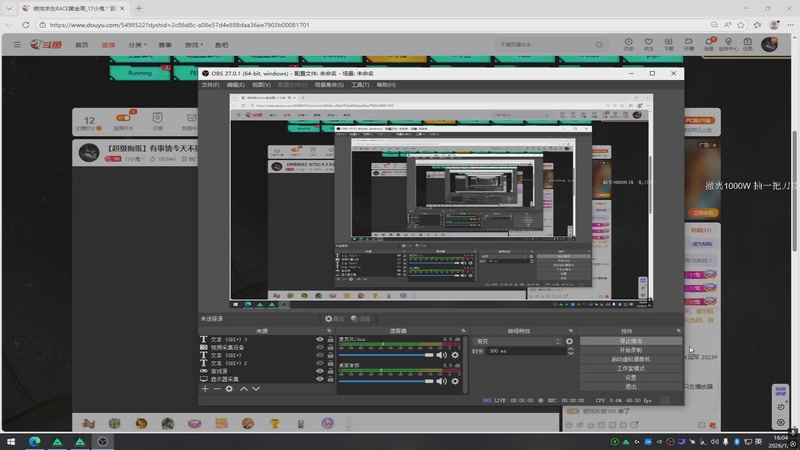The image size is (800, 450).
Task: Click Douyu search input field
Action: pos(546,45)
